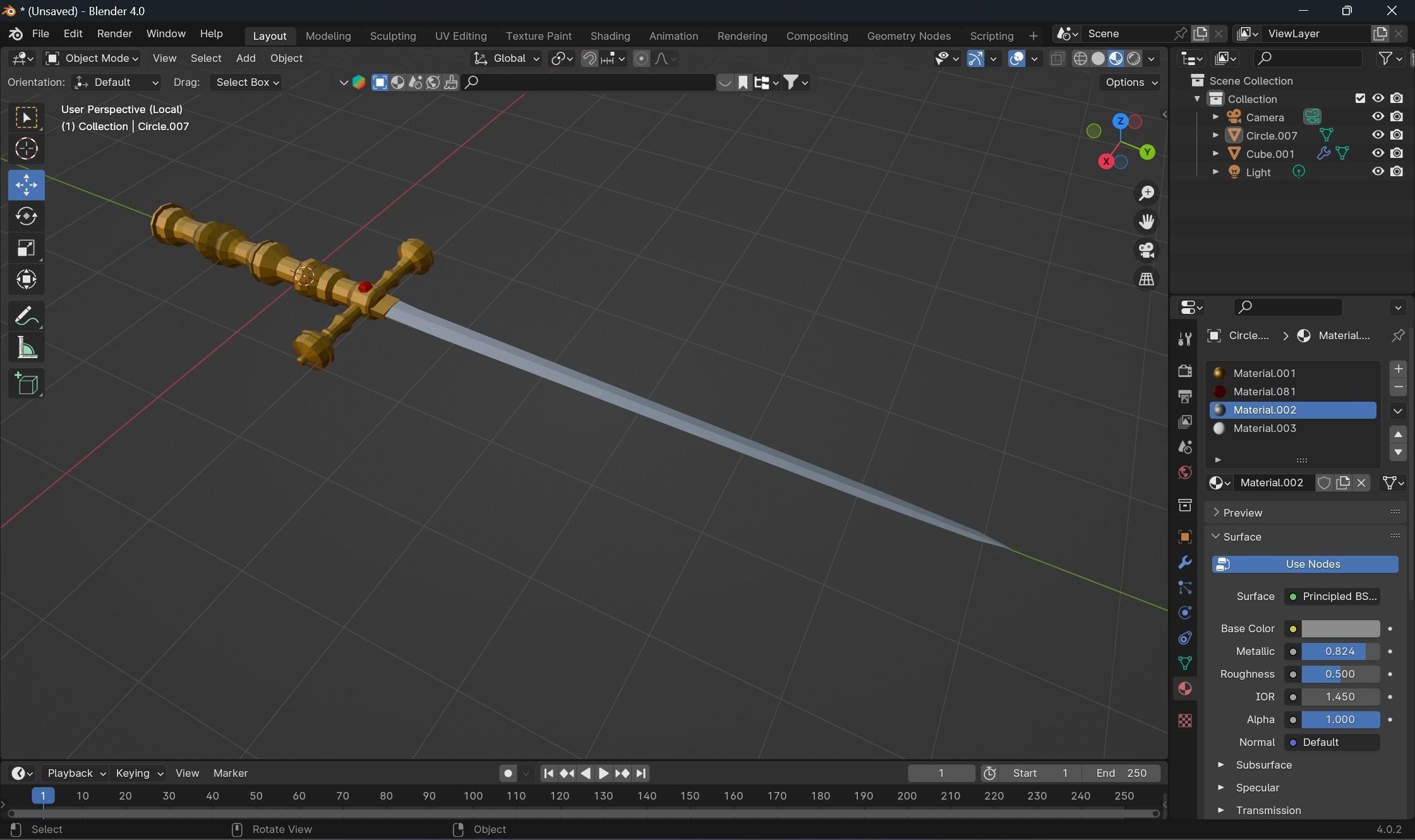
Task: Switch to the Shading workspace tab
Action: coord(610,36)
